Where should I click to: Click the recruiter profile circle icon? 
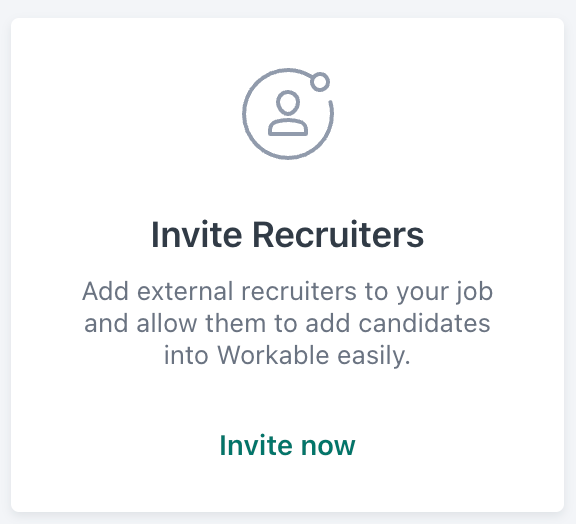(288, 114)
